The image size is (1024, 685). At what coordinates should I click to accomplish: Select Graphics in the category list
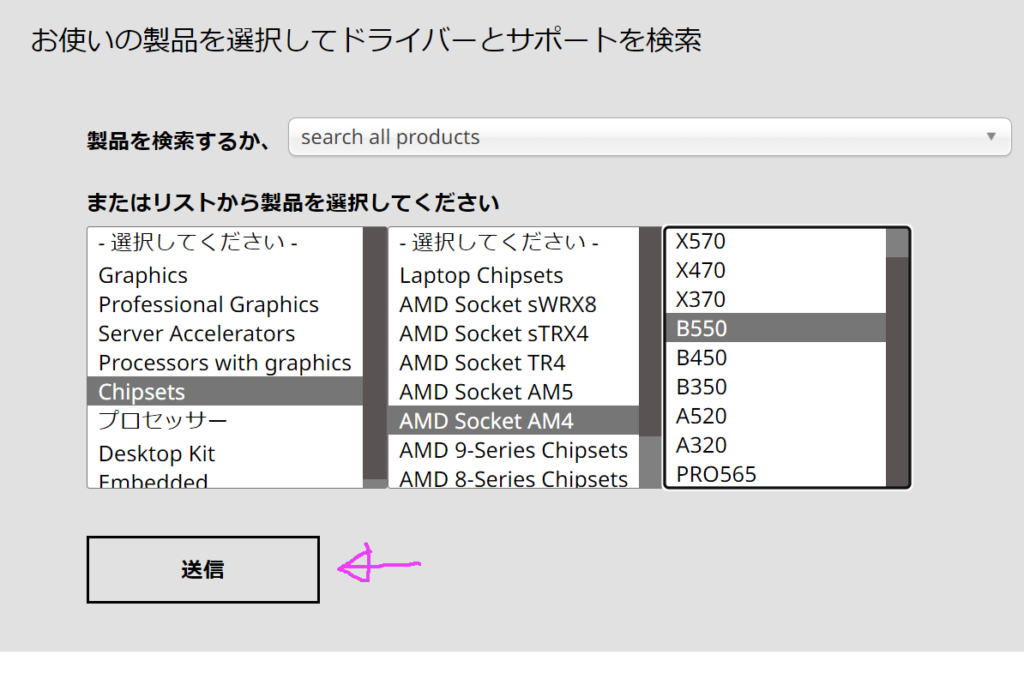(x=225, y=276)
